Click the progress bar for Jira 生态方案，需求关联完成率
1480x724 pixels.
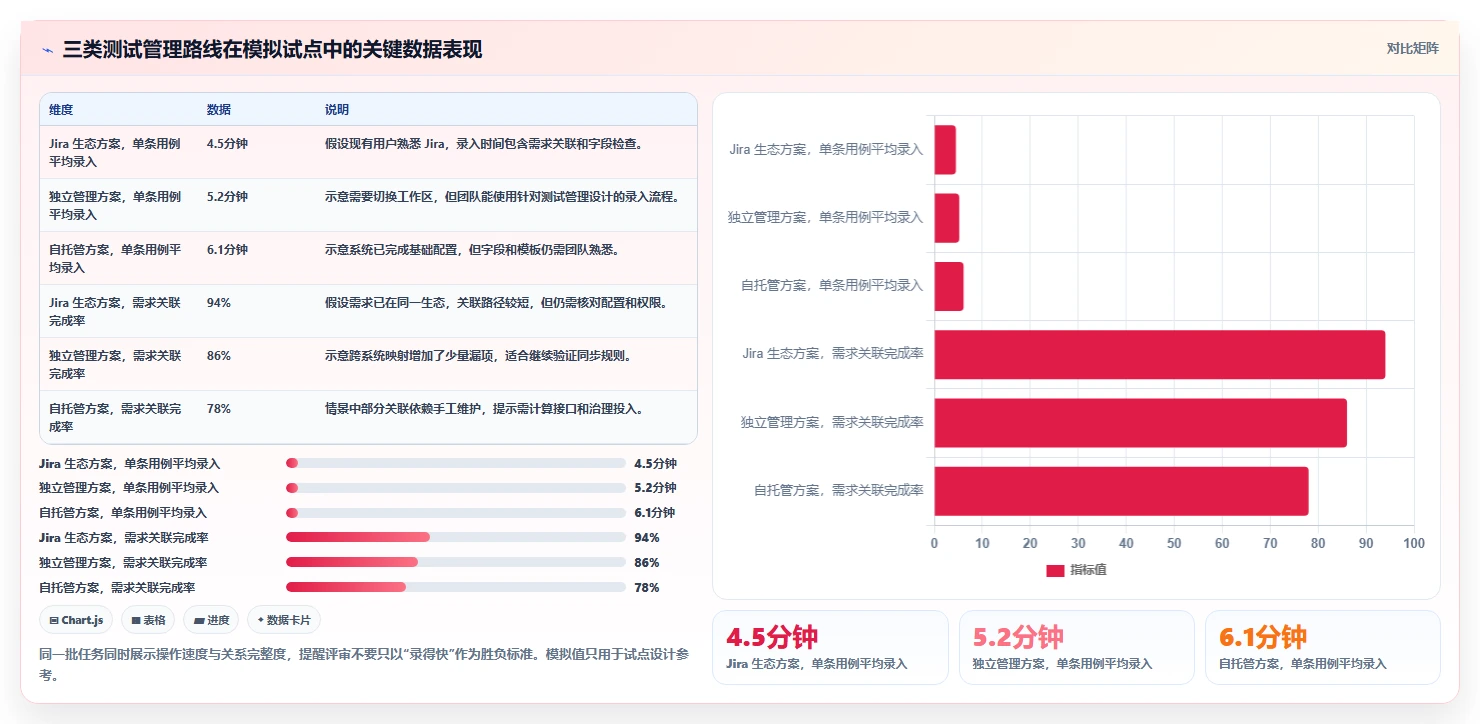(456, 537)
